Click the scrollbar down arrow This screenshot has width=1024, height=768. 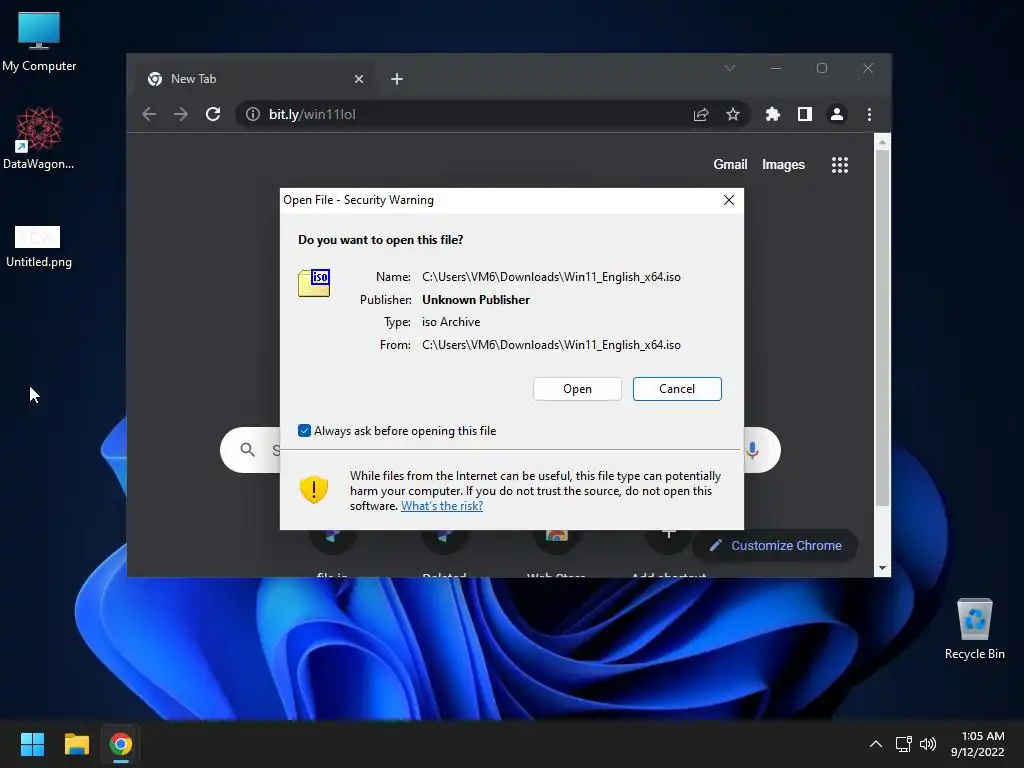[x=882, y=568]
